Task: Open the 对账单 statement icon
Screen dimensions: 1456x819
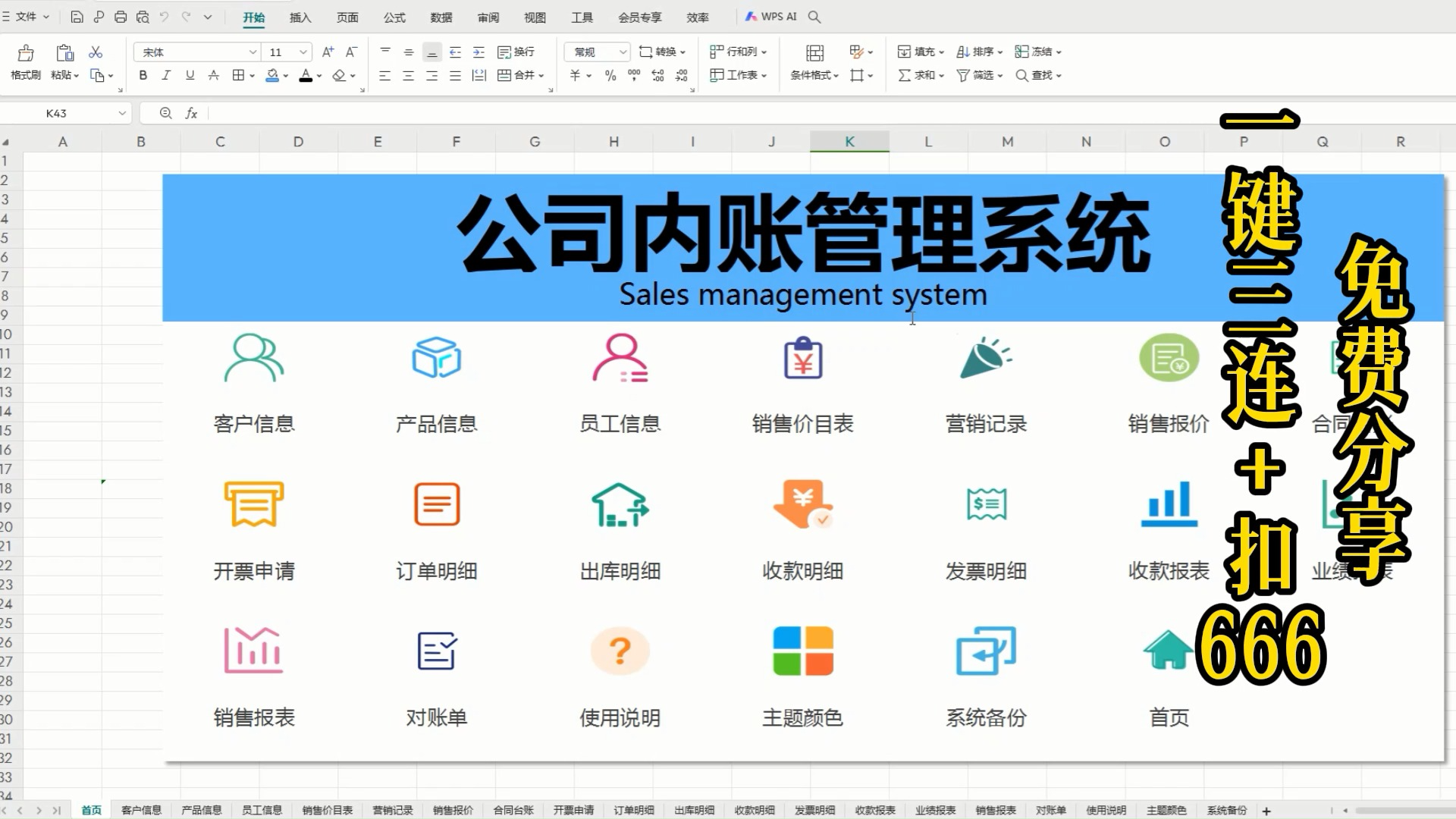Action: [437, 651]
